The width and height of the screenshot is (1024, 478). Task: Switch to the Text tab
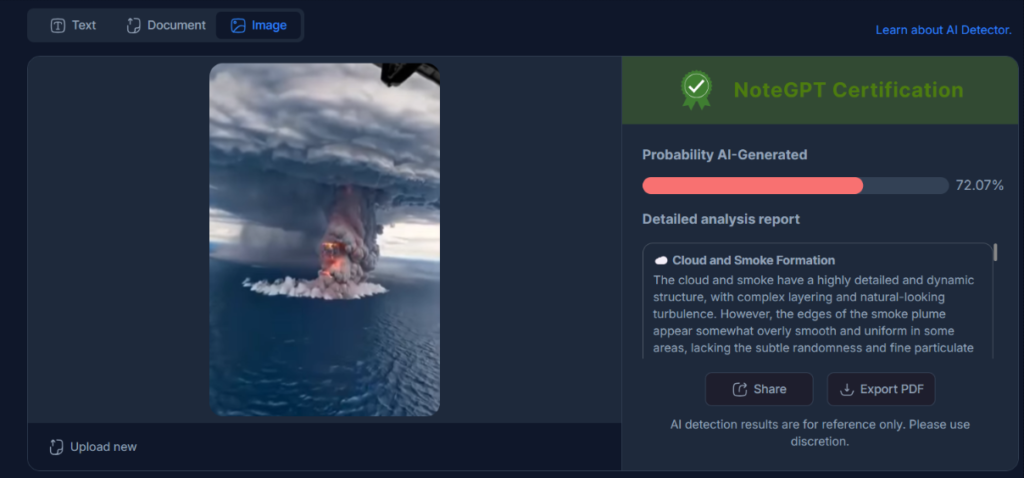pos(84,25)
